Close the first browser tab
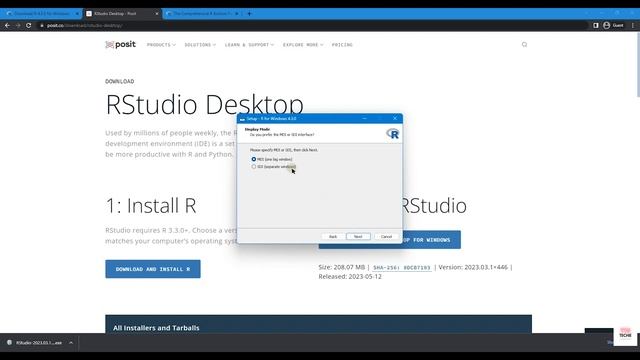The width and height of the screenshot is (640, 360). [x=77, y=13]
